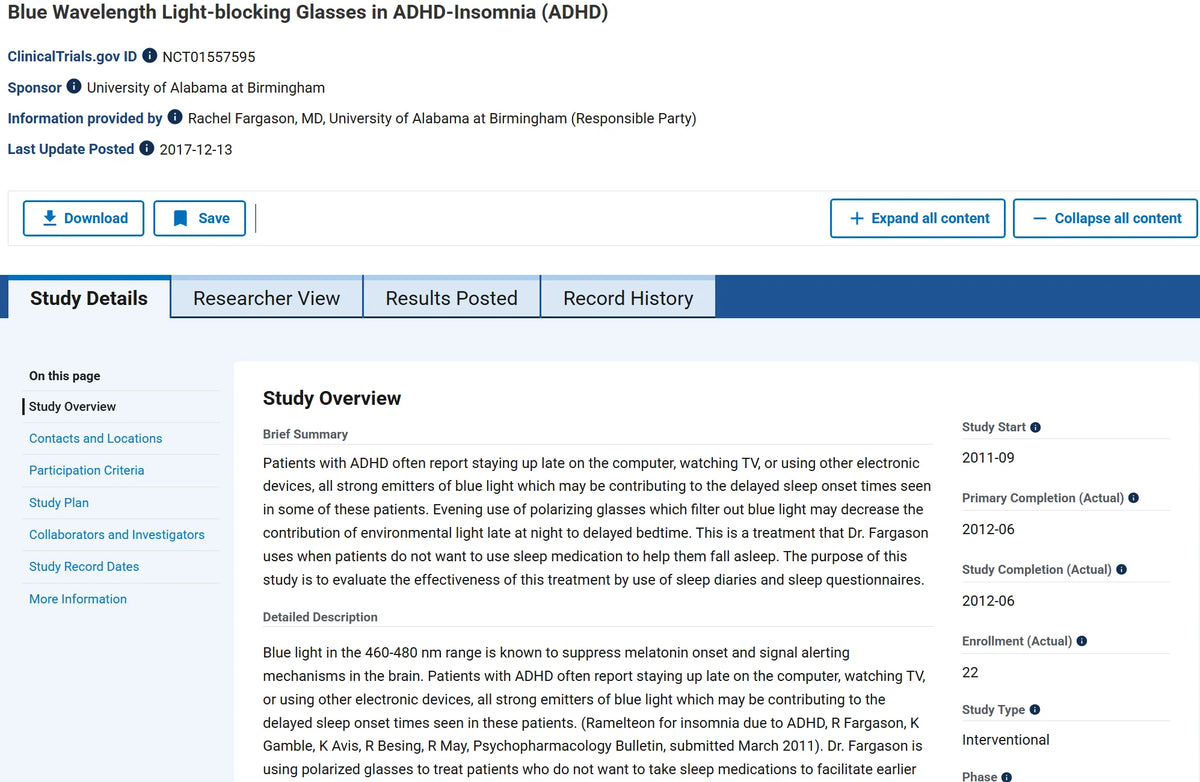Open the Record History tab
The width and height of the screenshot is (1200, 782).
pyautogui.click(x=628, y=298)
